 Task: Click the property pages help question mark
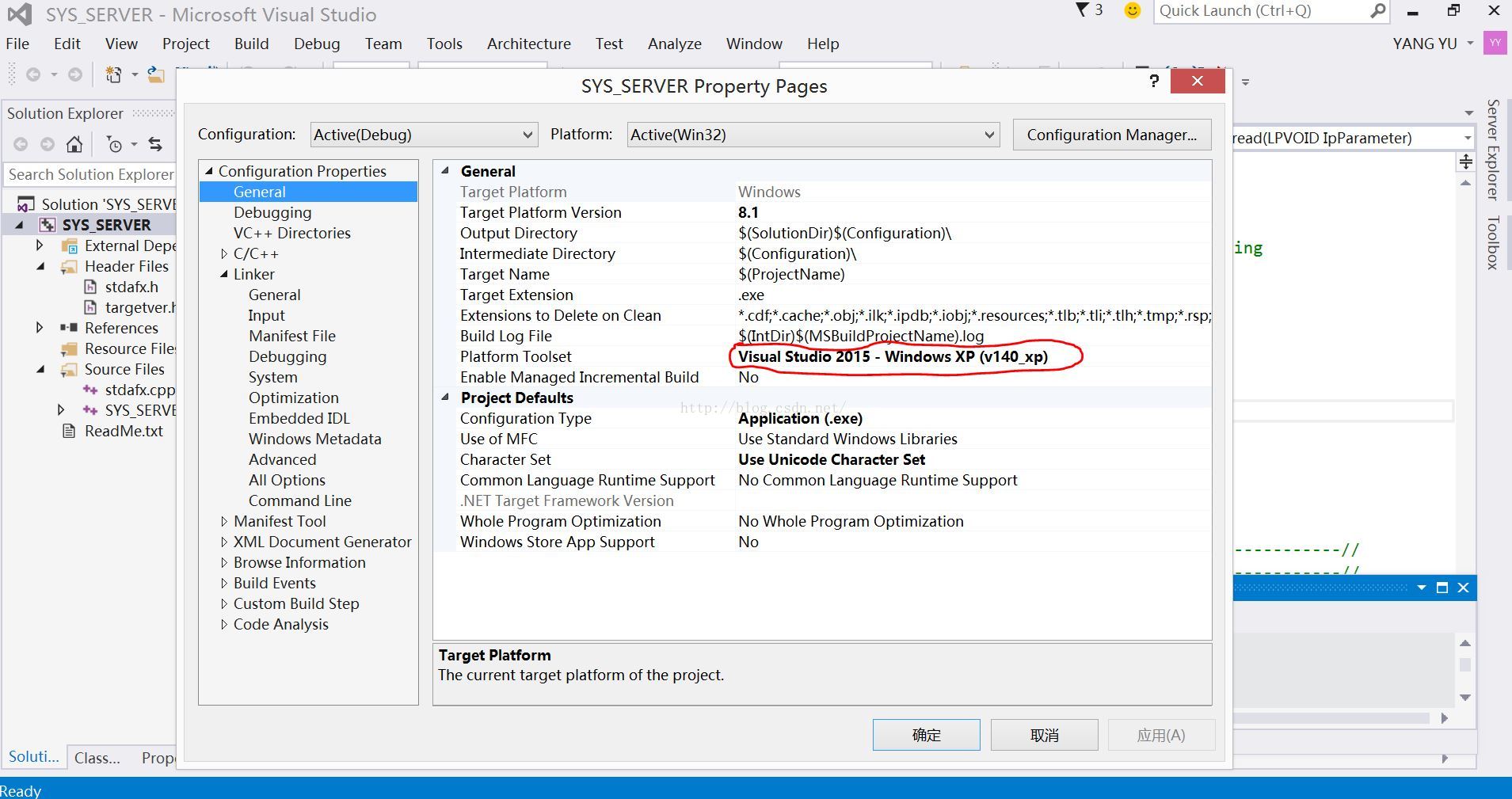pos(1154,81)
